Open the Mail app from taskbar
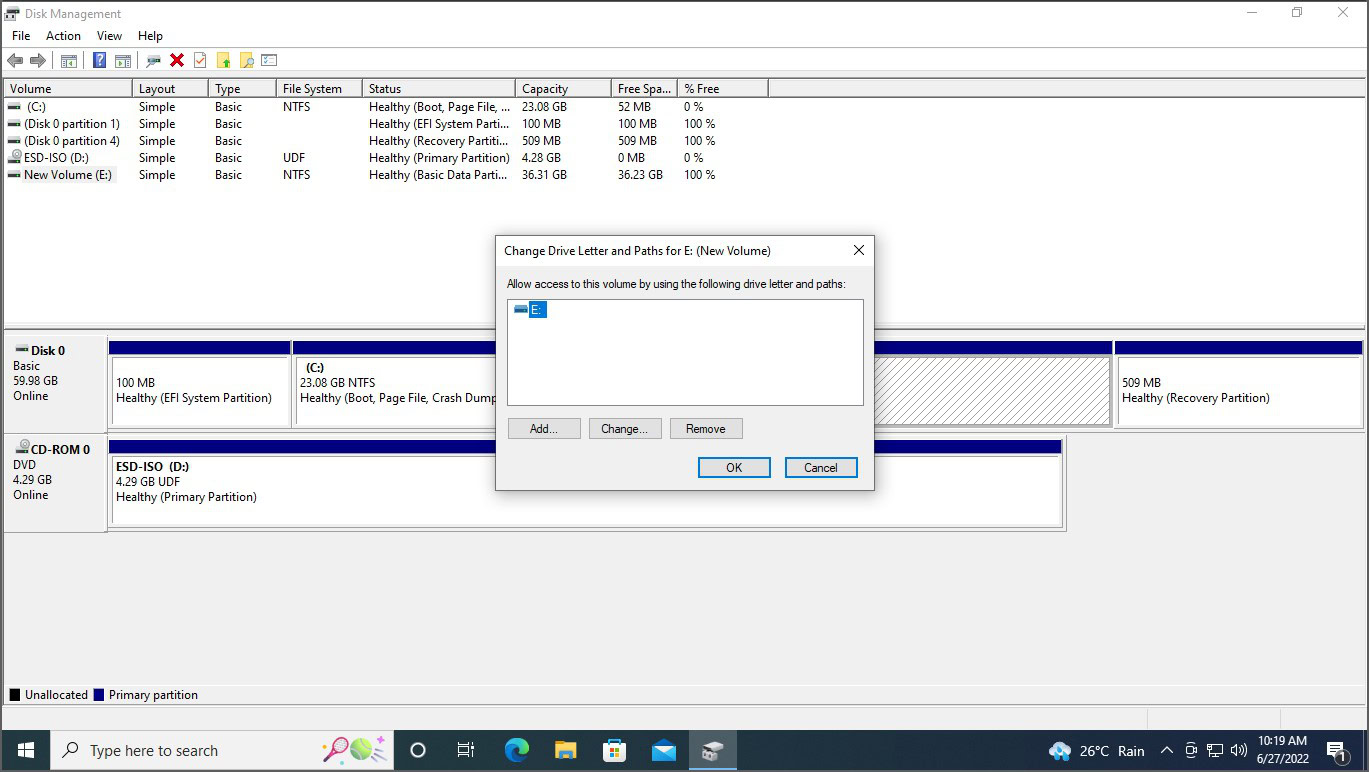Screen dimensions: 1369x772 click(x=663, y=750)
